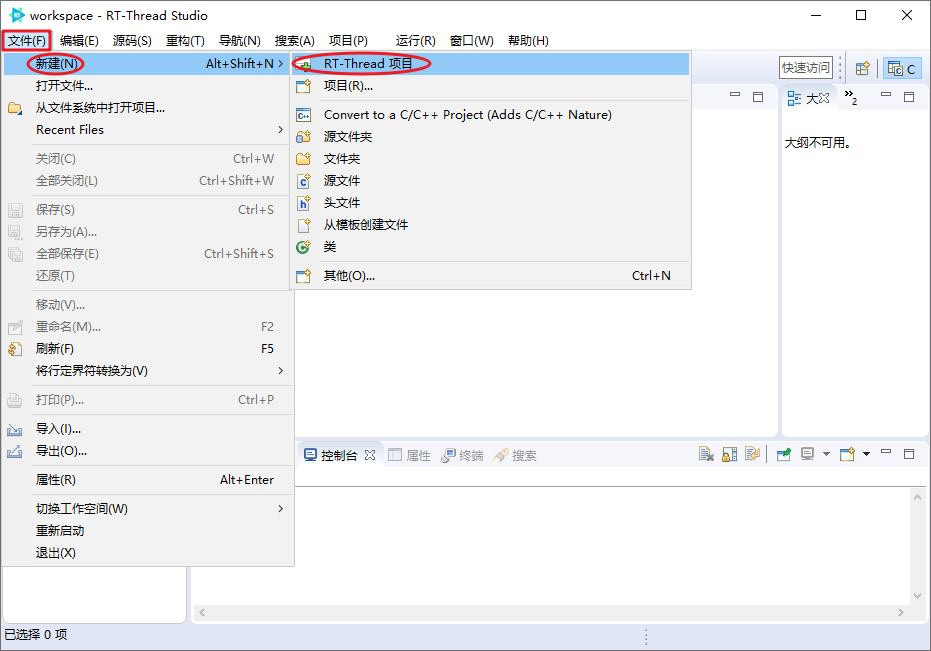Open the 重构(T) menu
Image resolution: width=931 pixels, height=651 pixels.
point(185,40)
